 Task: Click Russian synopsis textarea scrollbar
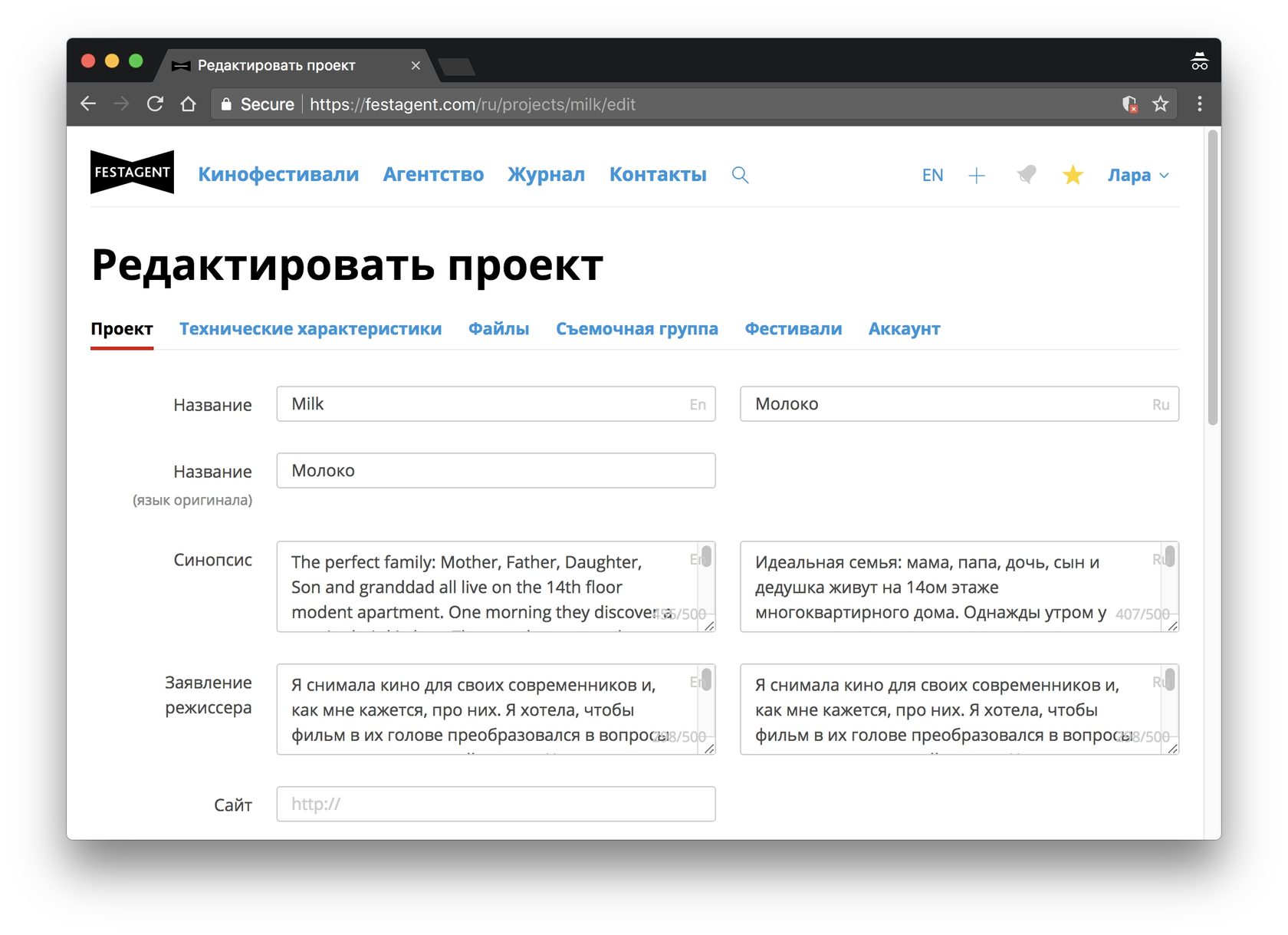click(1170, 555)
